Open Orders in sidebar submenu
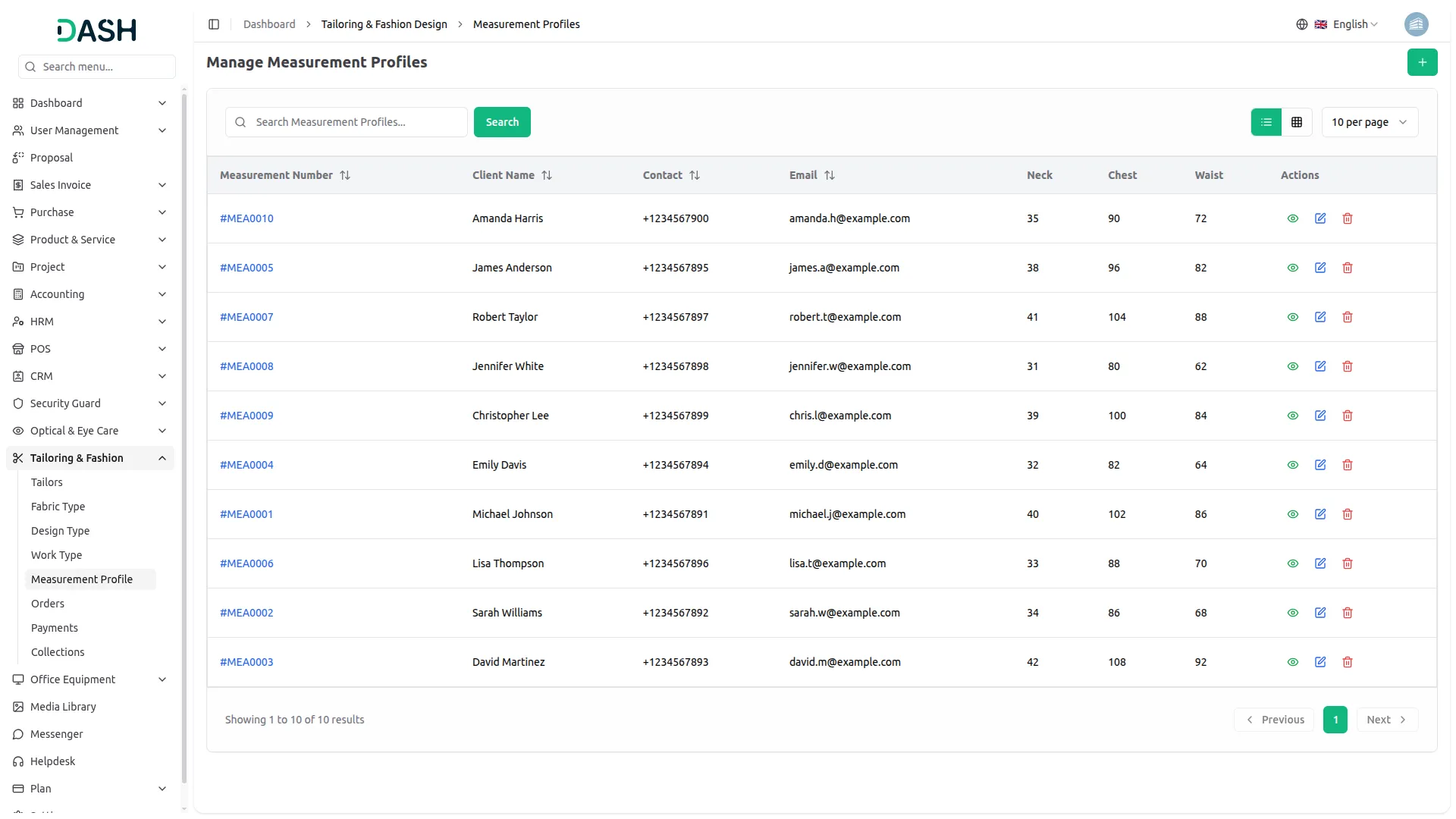The height and width of the screenshot is (819, 1456). point(48,604)
